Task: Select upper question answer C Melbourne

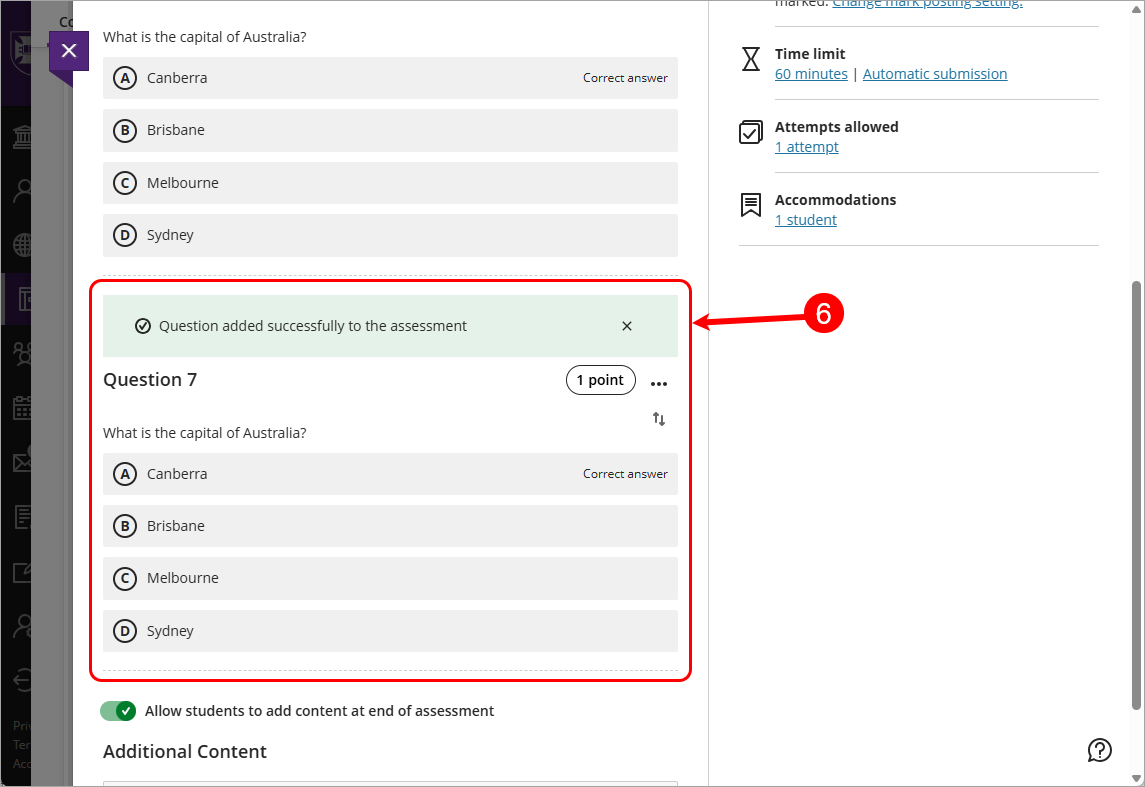Action: click(x=390, y=183)
